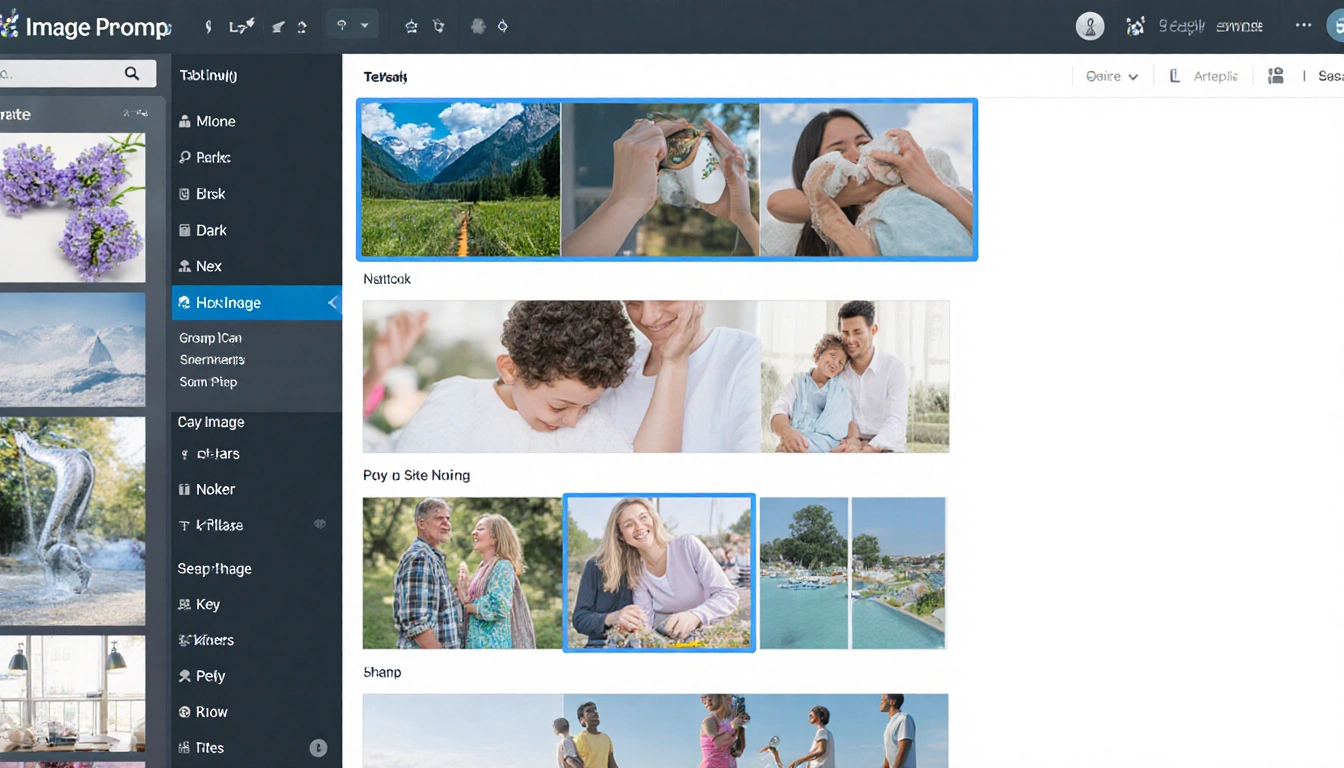Click the purple flowers thumbnail in left panel
Image resolution: width=1344 pixels, height=768 pixels.
tap(72, 207)
